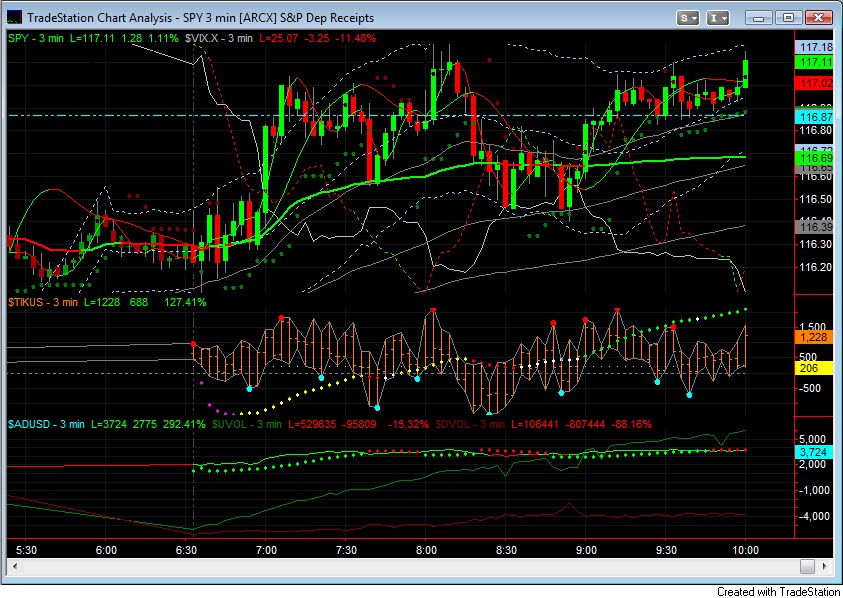
Task: Click the orange 1,228 tick marker
Action: coord(815,337)
